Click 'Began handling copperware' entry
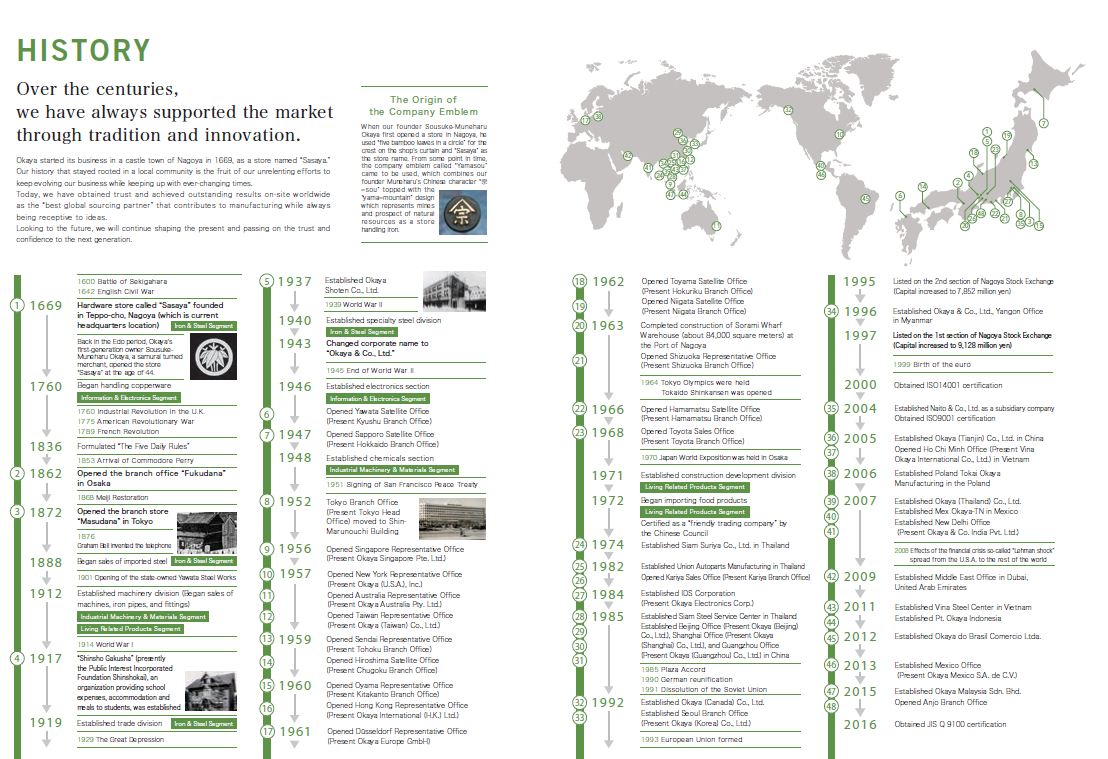Viewport: 1108px width, 759px height. (124, 386)
